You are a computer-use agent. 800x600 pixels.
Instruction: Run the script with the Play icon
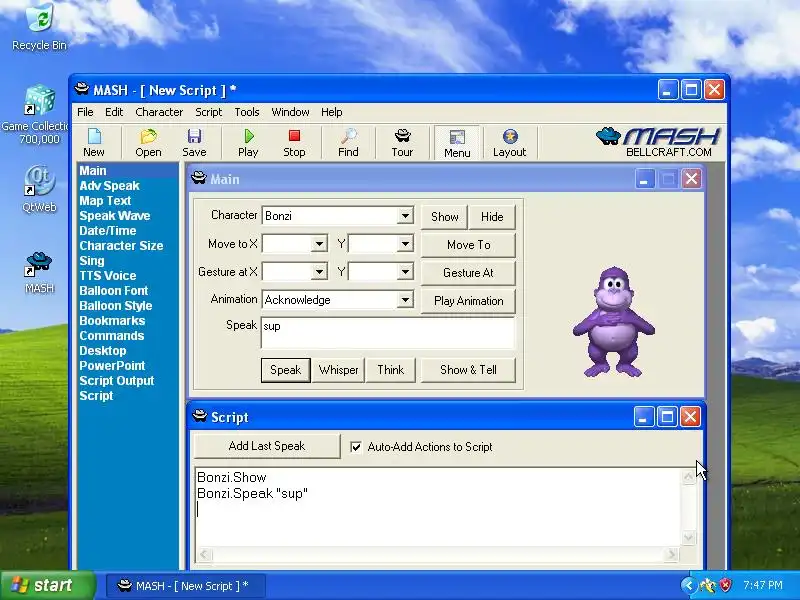click(248, 143)
